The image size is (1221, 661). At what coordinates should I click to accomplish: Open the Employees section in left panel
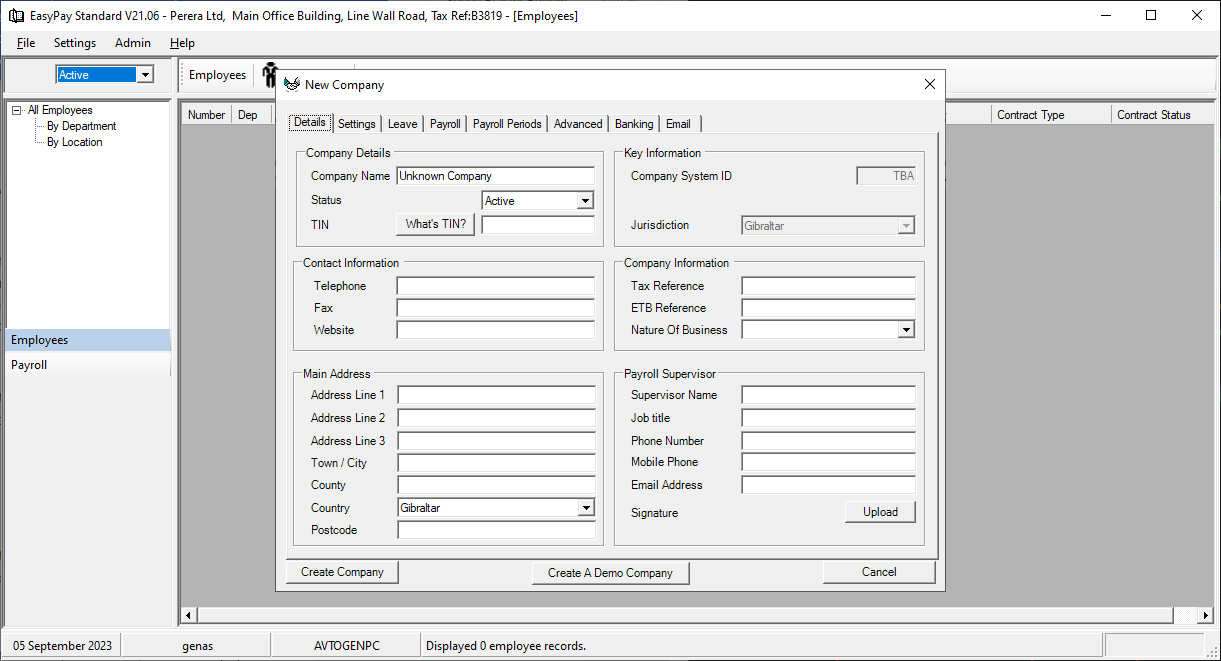click(88, 340)
